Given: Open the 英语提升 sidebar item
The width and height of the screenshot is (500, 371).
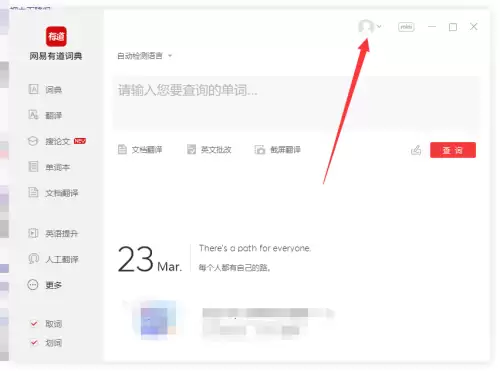Looking at the screenshot, I should pyautogui.click(x=53, y=233).
